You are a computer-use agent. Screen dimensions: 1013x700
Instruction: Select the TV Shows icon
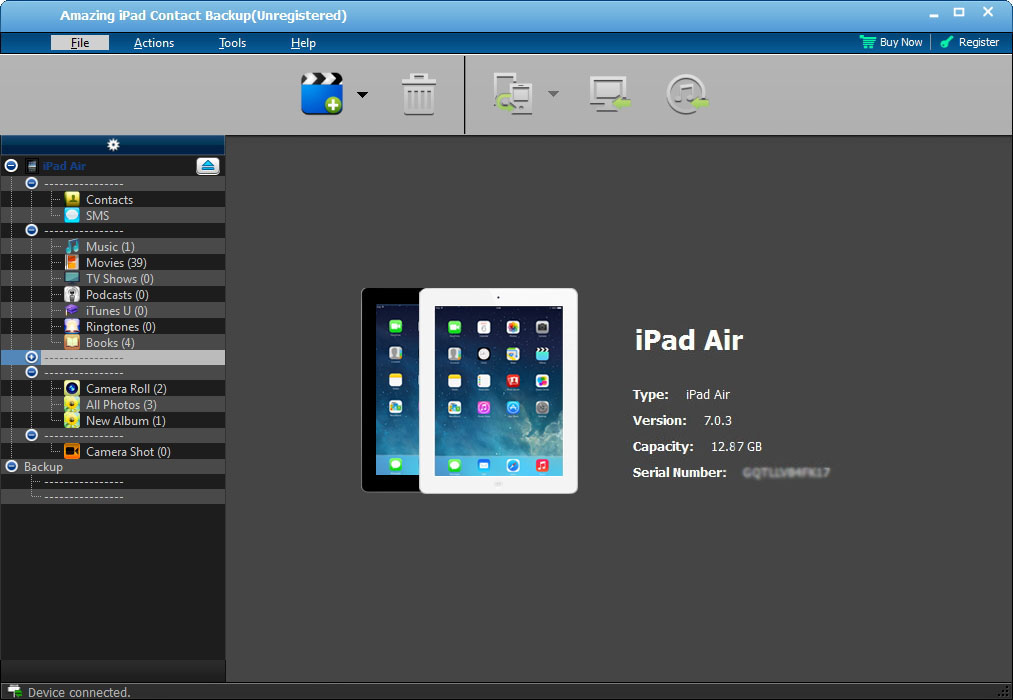(72, 278)
